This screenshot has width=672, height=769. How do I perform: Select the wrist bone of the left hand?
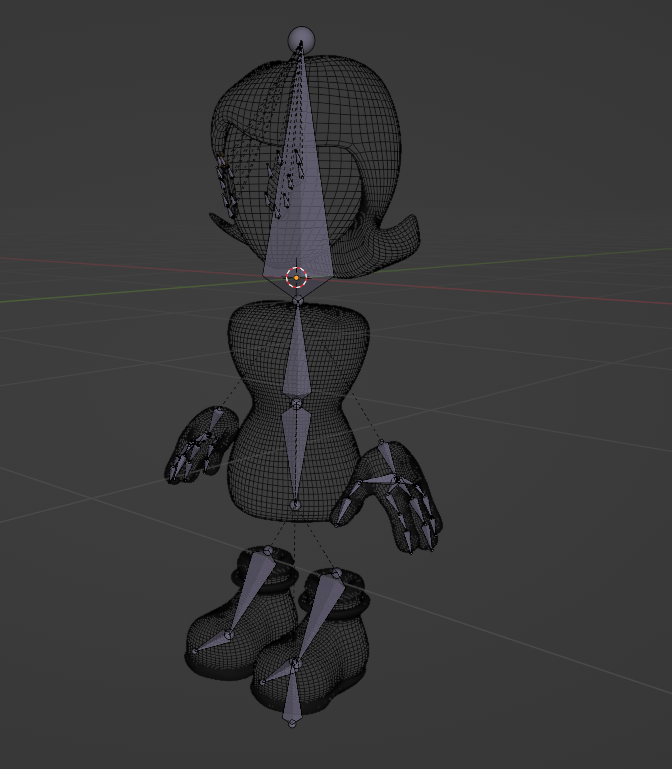[215, 420]
